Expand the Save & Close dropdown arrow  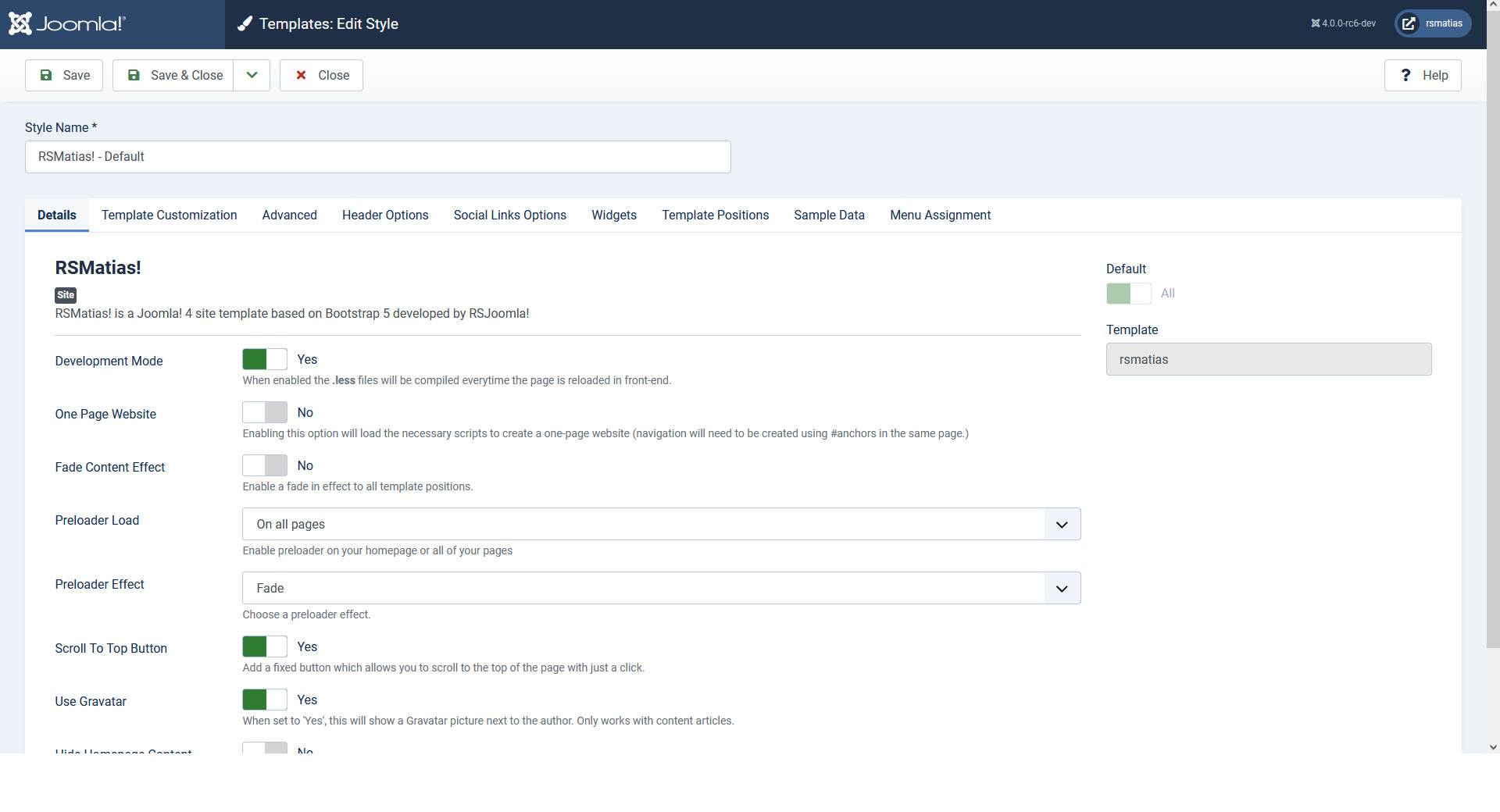(252, 75)
